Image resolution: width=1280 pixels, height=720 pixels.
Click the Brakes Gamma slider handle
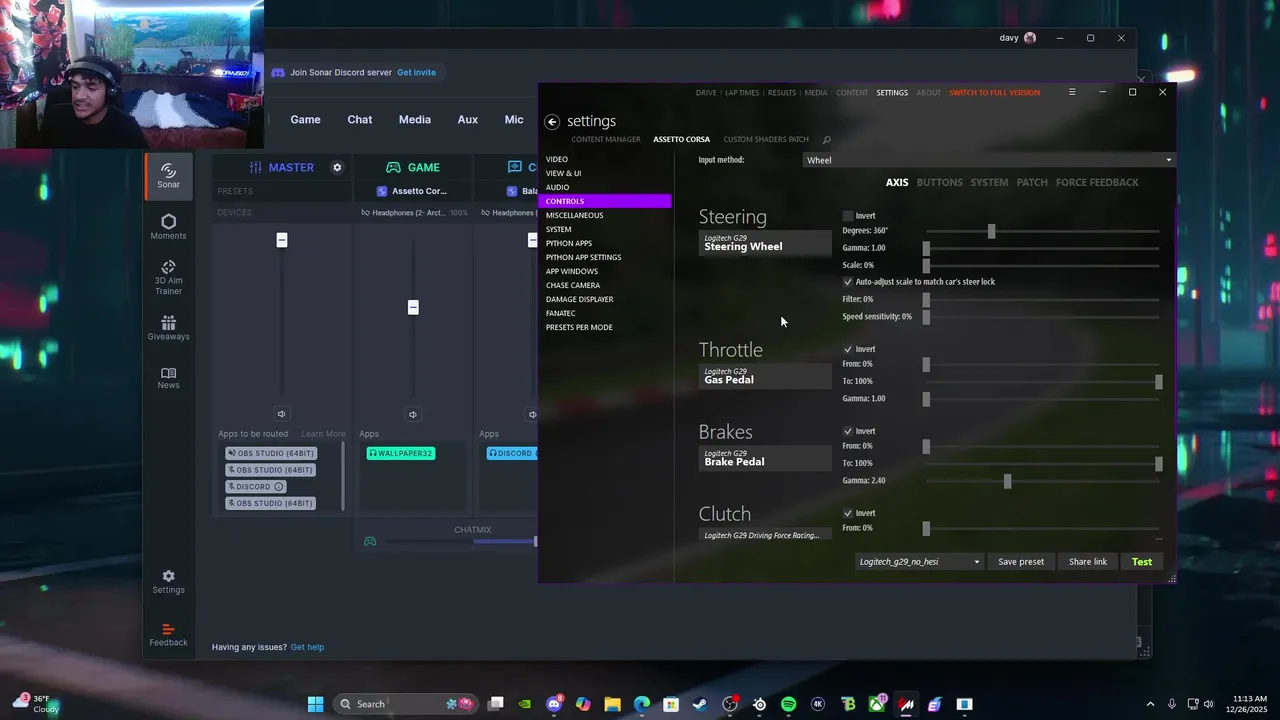tap(1007, 481)
